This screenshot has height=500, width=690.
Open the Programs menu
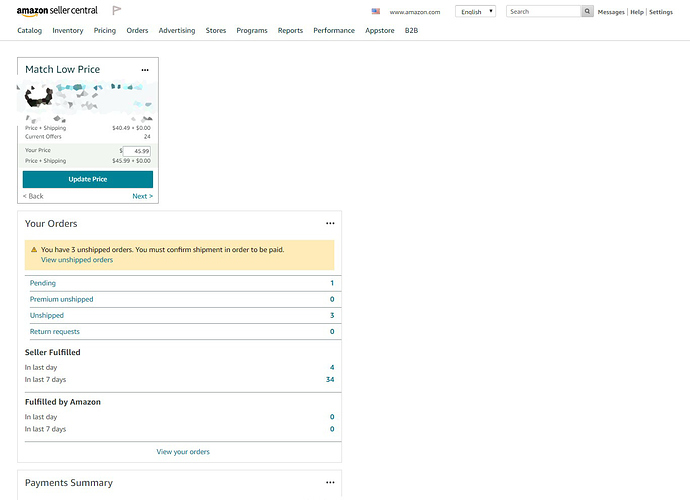(x=252, y=30)
